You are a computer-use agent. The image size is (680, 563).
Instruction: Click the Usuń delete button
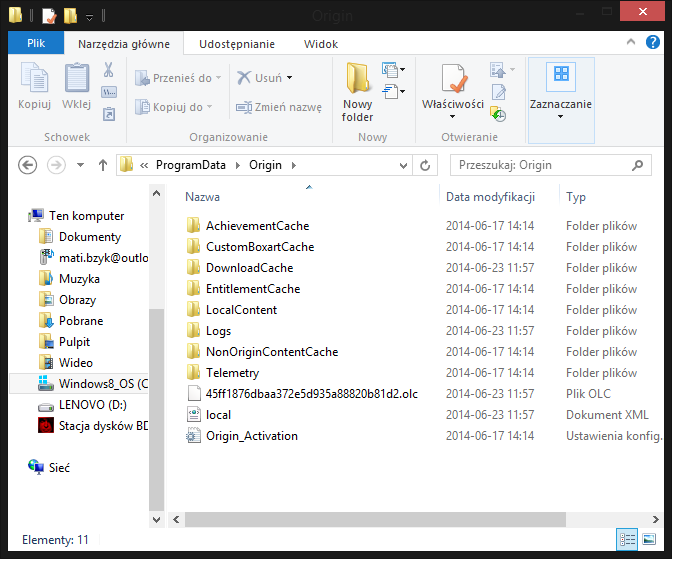pos(265,78)
